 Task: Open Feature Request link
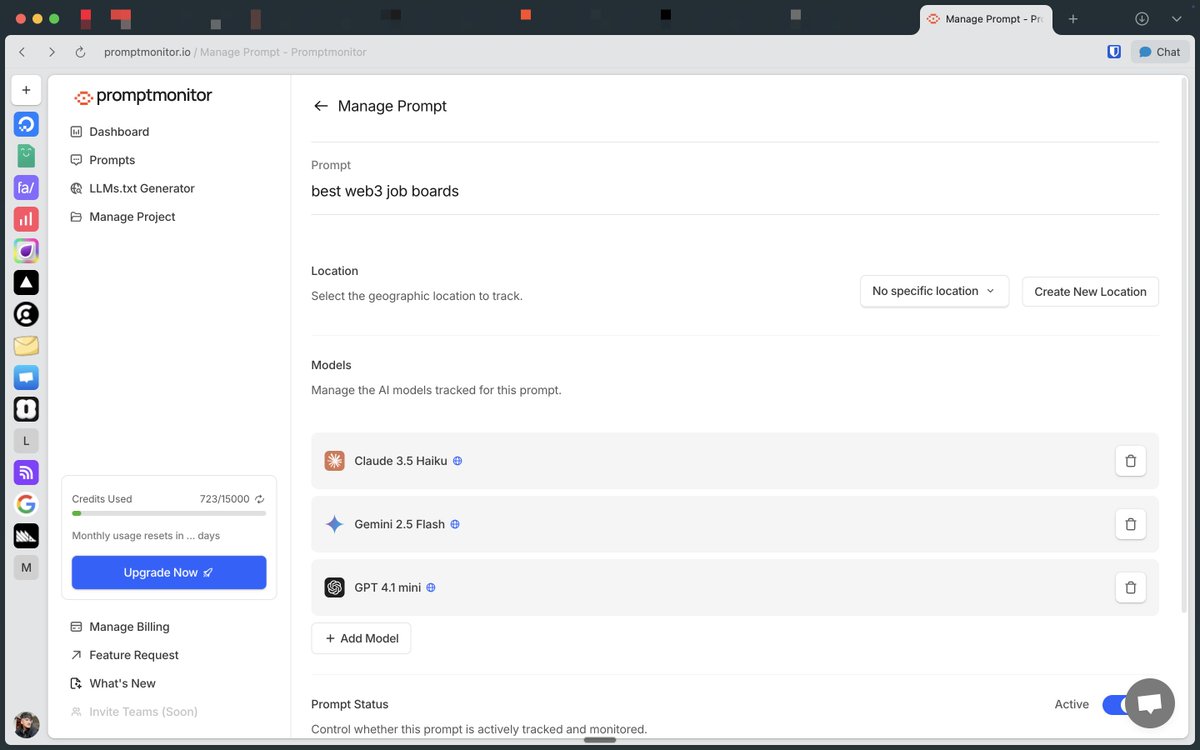tap(125, 655)
